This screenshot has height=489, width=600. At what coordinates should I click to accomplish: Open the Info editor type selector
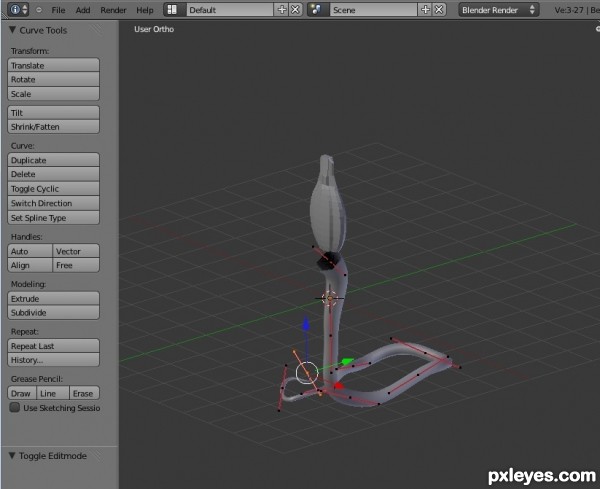[x=18, y=10]
